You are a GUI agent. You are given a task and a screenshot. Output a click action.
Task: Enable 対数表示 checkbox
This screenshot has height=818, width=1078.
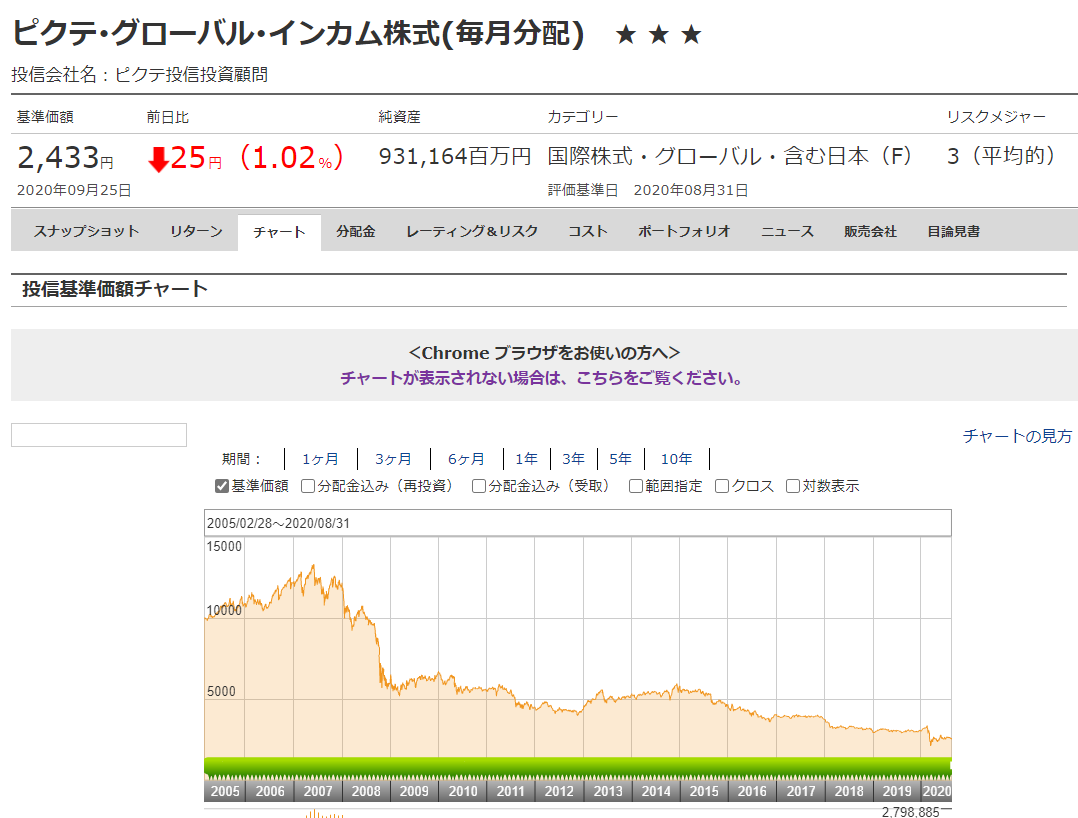(x=793, y=486)
